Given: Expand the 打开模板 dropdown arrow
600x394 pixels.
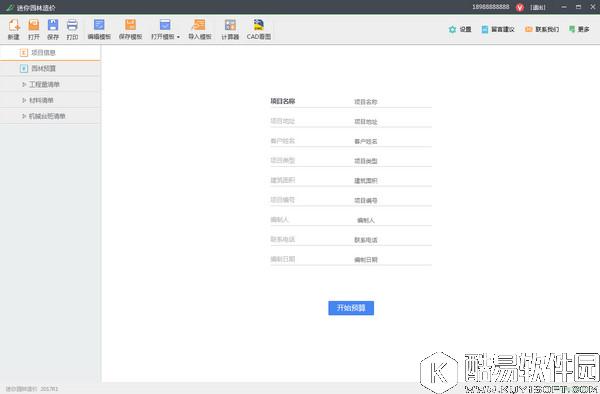Looking at the screenshot, I should coord(178,37).
